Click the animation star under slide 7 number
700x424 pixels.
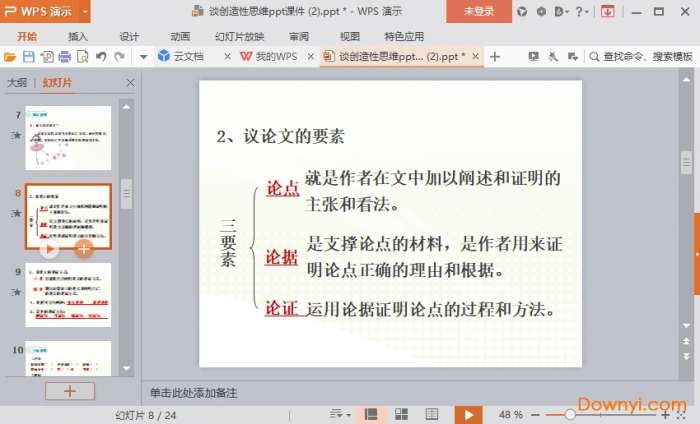(x=17, y=135)
